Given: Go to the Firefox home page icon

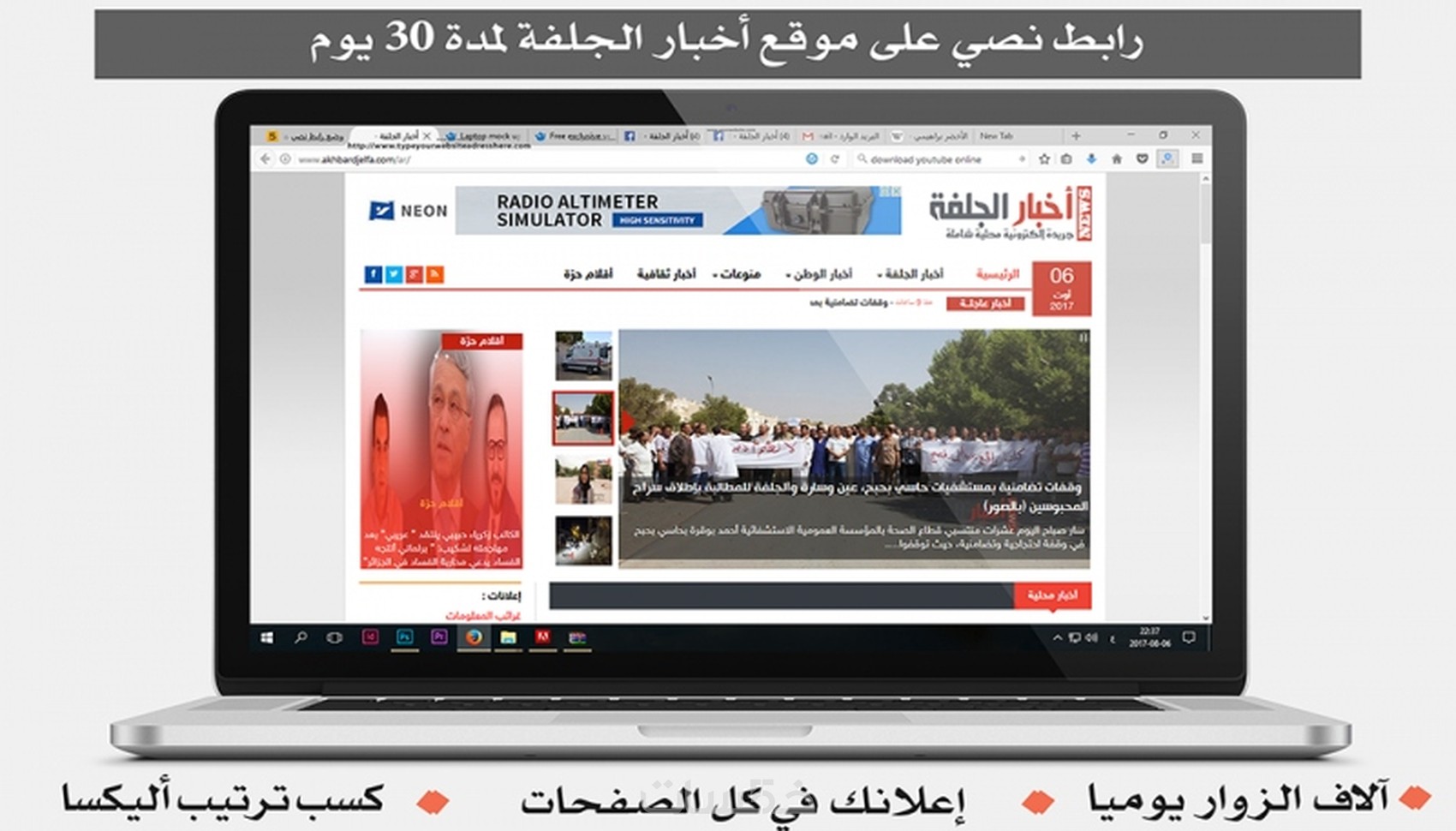Looking at the screenshot, I should click(x=1117, y=159).
